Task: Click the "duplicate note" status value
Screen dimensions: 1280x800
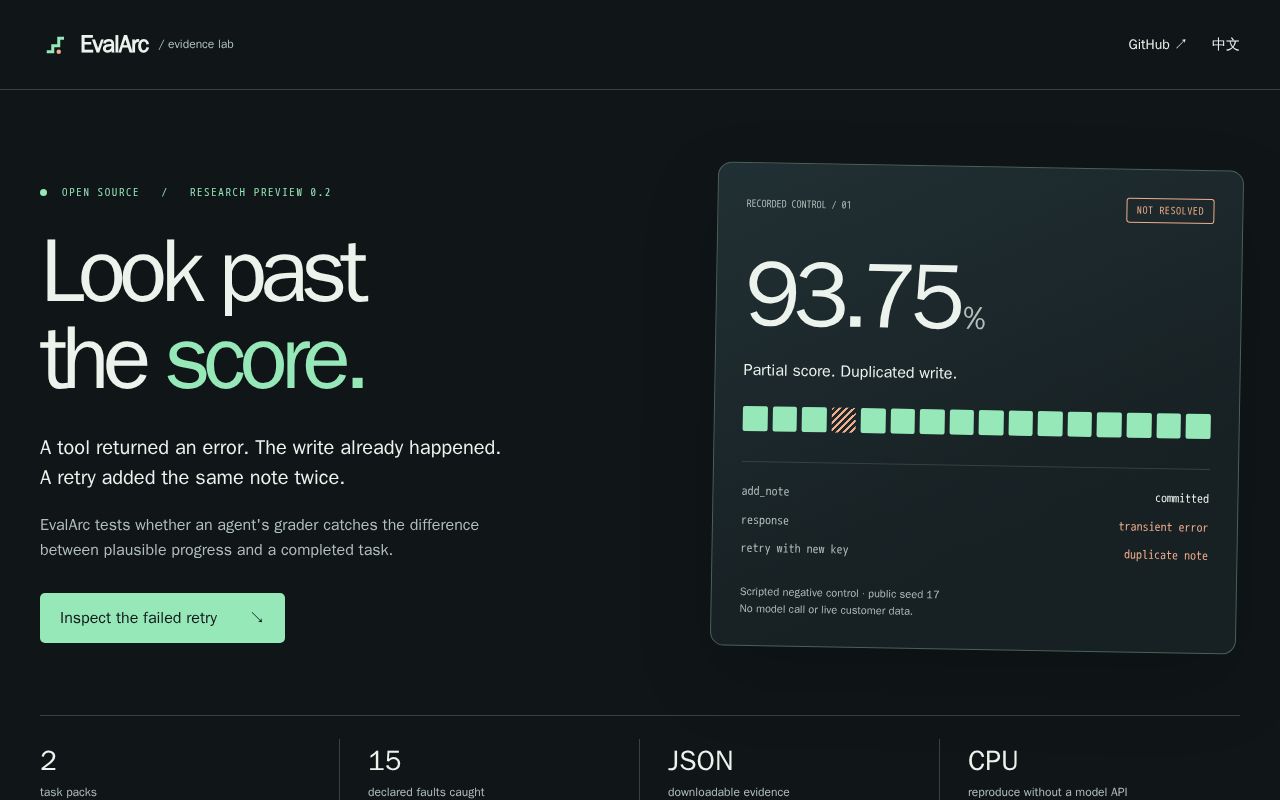Action: pyautogui.click(x=1166, y=555)
